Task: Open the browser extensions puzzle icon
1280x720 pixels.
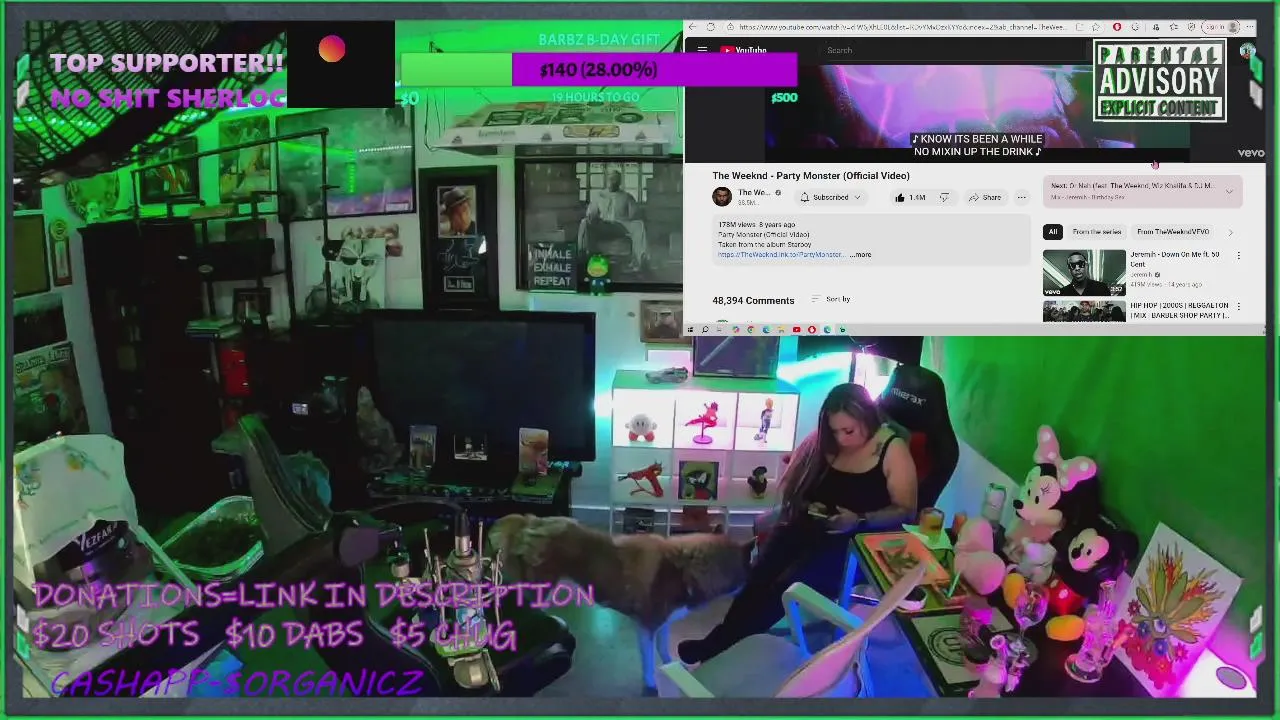Action: [x=1136, y=27]
